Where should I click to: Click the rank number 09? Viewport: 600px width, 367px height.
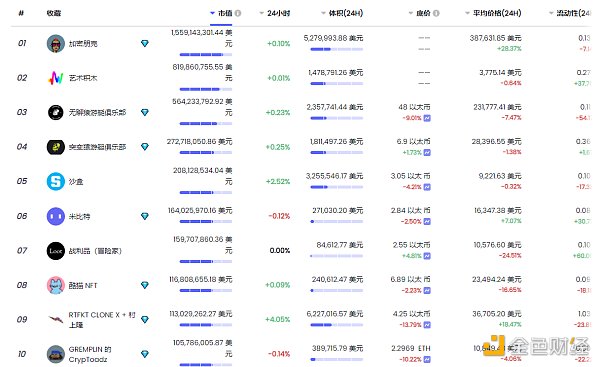(x=22, y=319)
